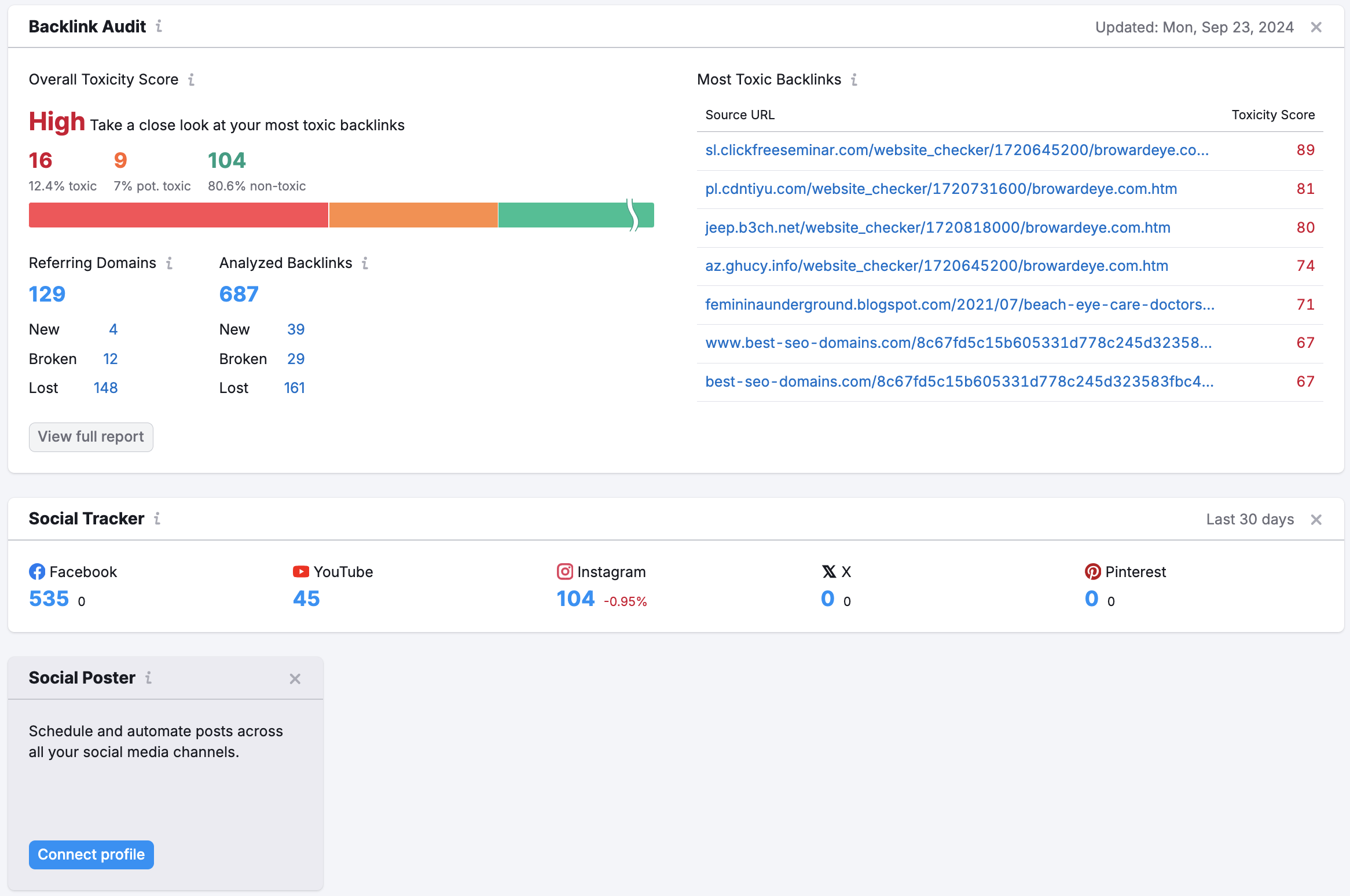Click the red toxic bar segment
The width and height of the screenshot is (1350, 896).
[x=178, y=215]
